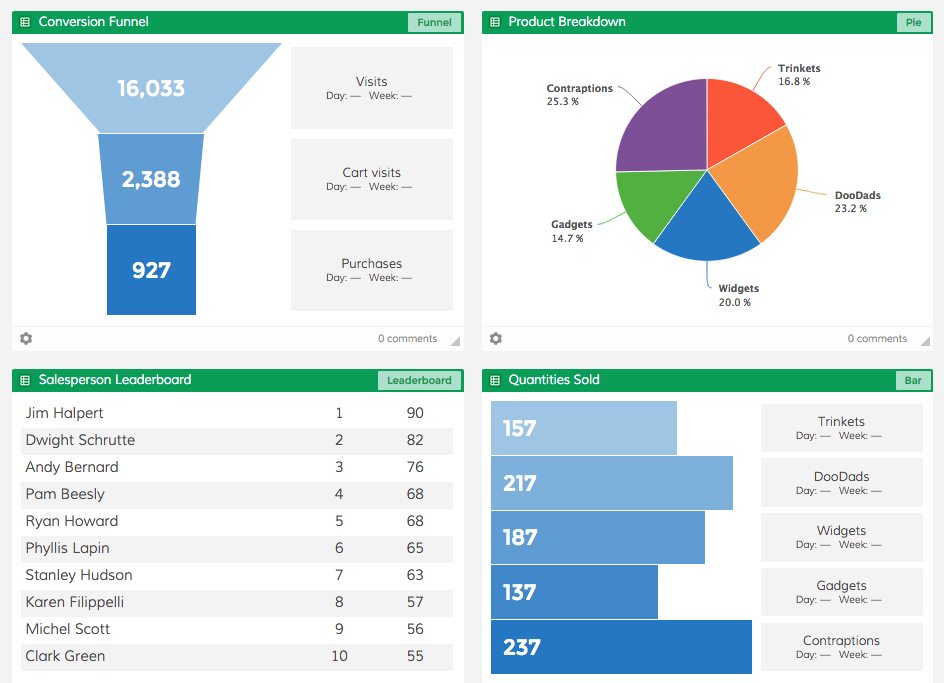Click Jim Halpert's score of 90
This screenshot has height=683, width=944.
point(415,413)
